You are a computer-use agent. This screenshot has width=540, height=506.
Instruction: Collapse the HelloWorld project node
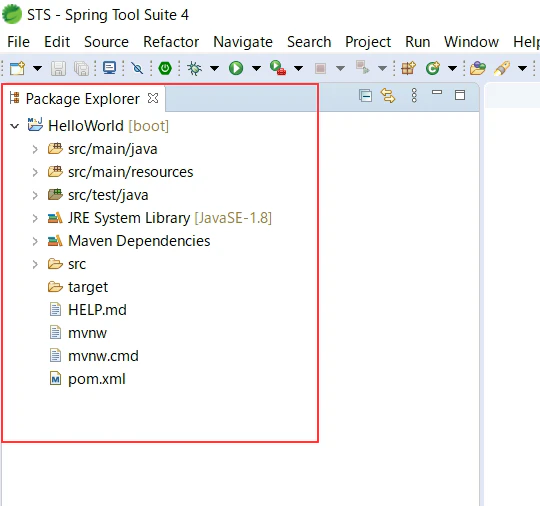(14, 126)
